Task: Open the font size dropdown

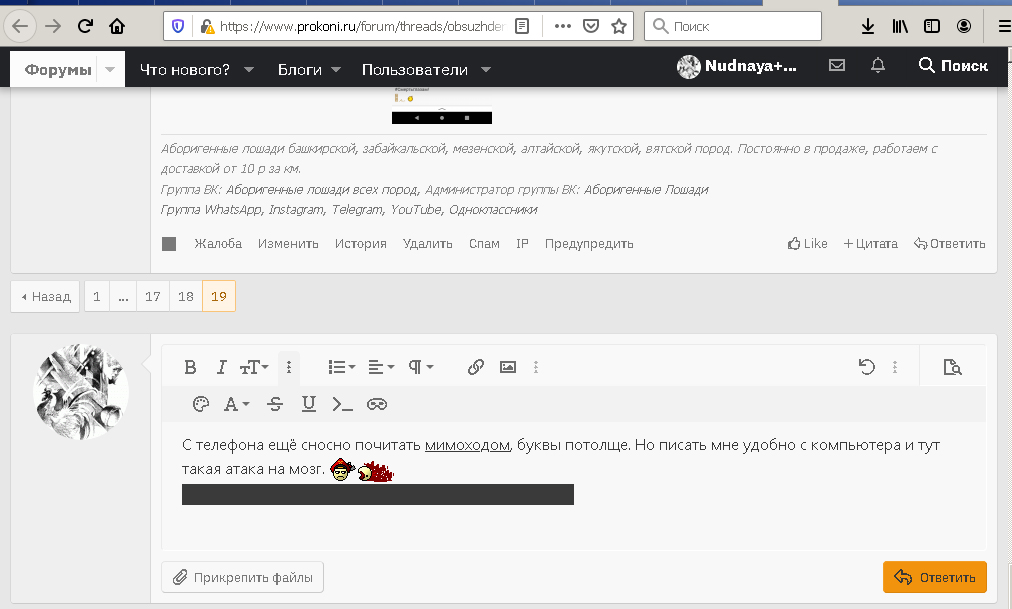Action: click(254, 367)
